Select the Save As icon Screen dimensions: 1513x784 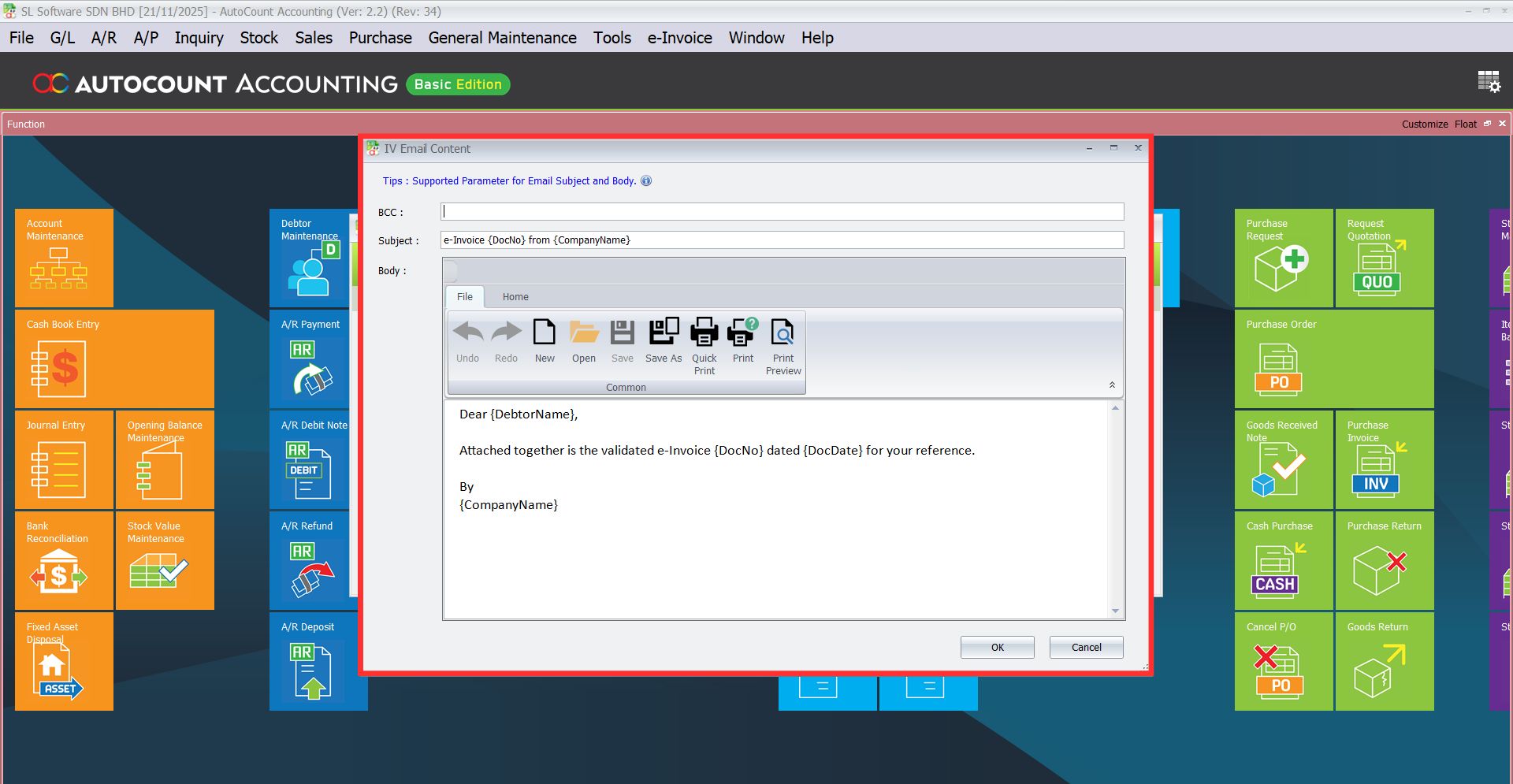pyautogui.click(x=663, y=339)
